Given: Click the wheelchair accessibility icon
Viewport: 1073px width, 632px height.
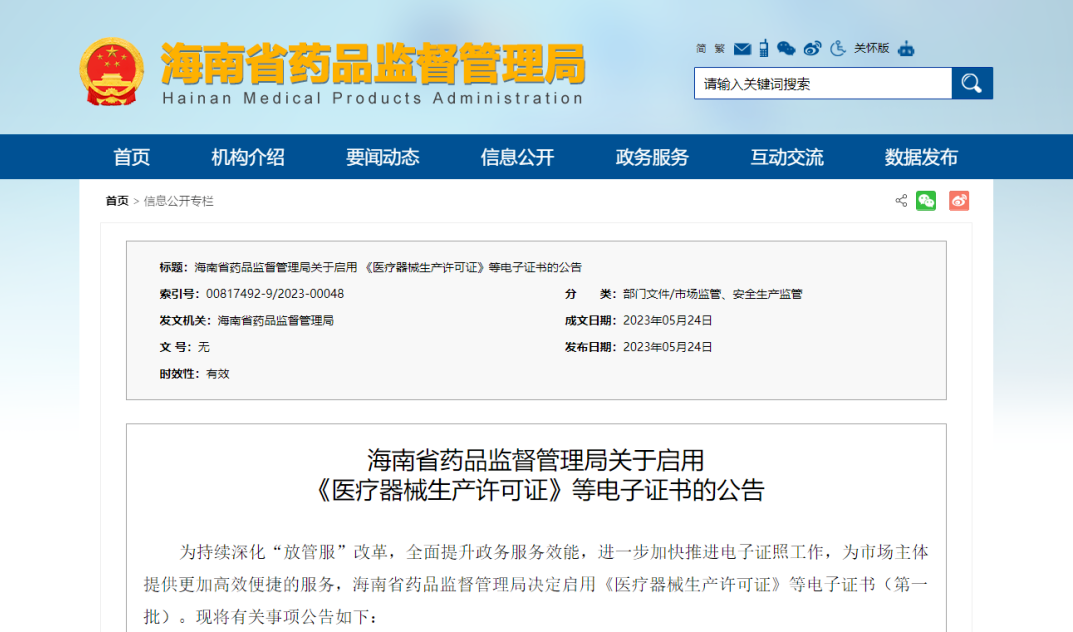Looking at the screenshot, I should [838, 48].
